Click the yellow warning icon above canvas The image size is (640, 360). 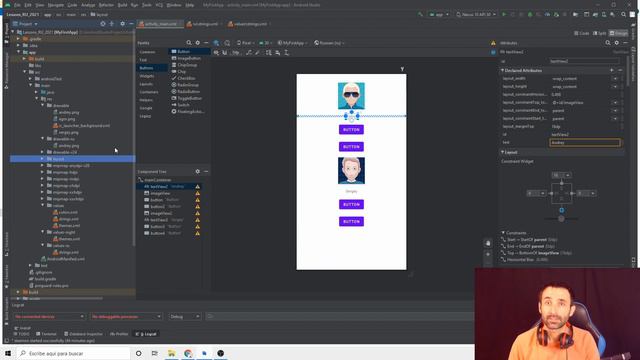[493, 43]
